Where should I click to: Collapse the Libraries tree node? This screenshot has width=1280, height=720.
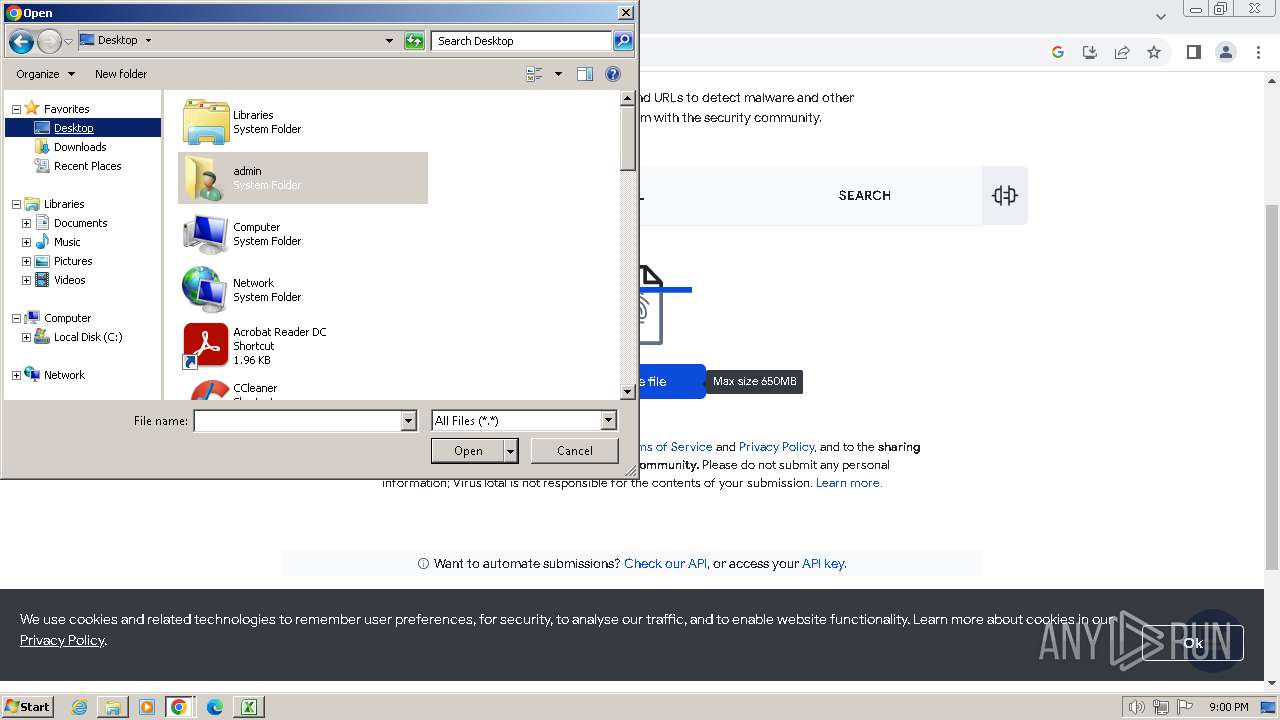16,204
